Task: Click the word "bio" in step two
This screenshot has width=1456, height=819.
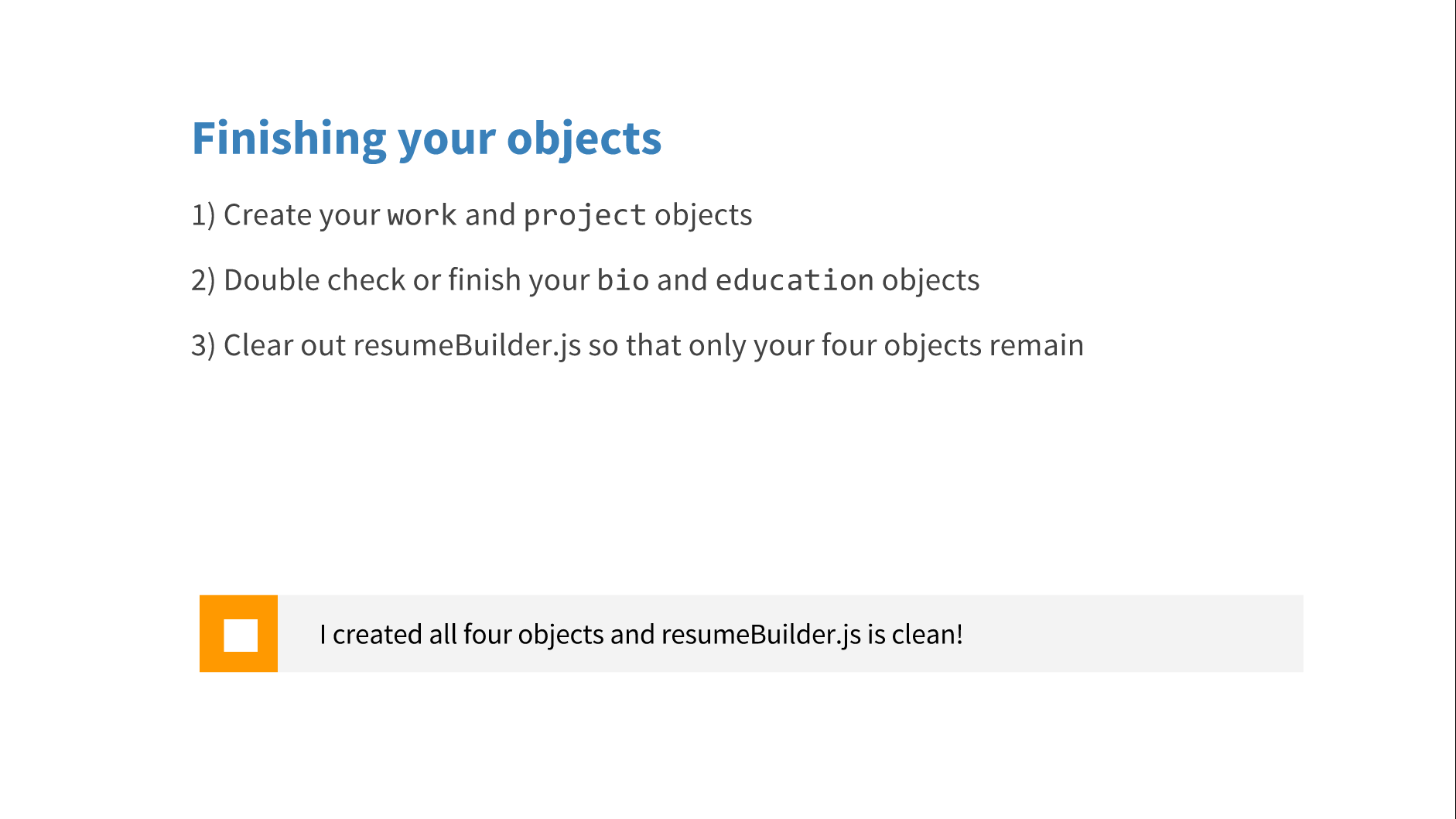Action: (x=623, y=280)
